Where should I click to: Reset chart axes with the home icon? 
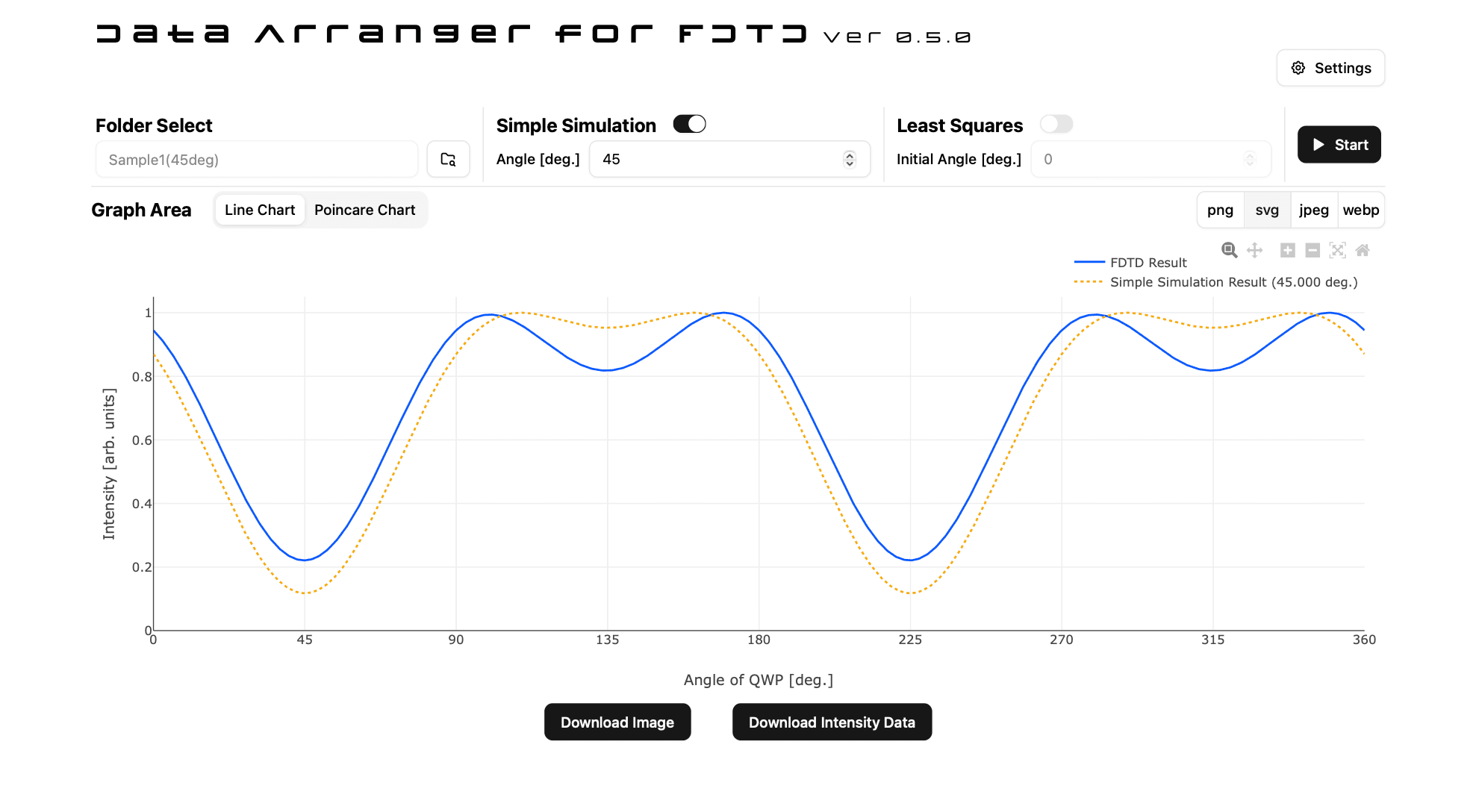[1363, 250]
